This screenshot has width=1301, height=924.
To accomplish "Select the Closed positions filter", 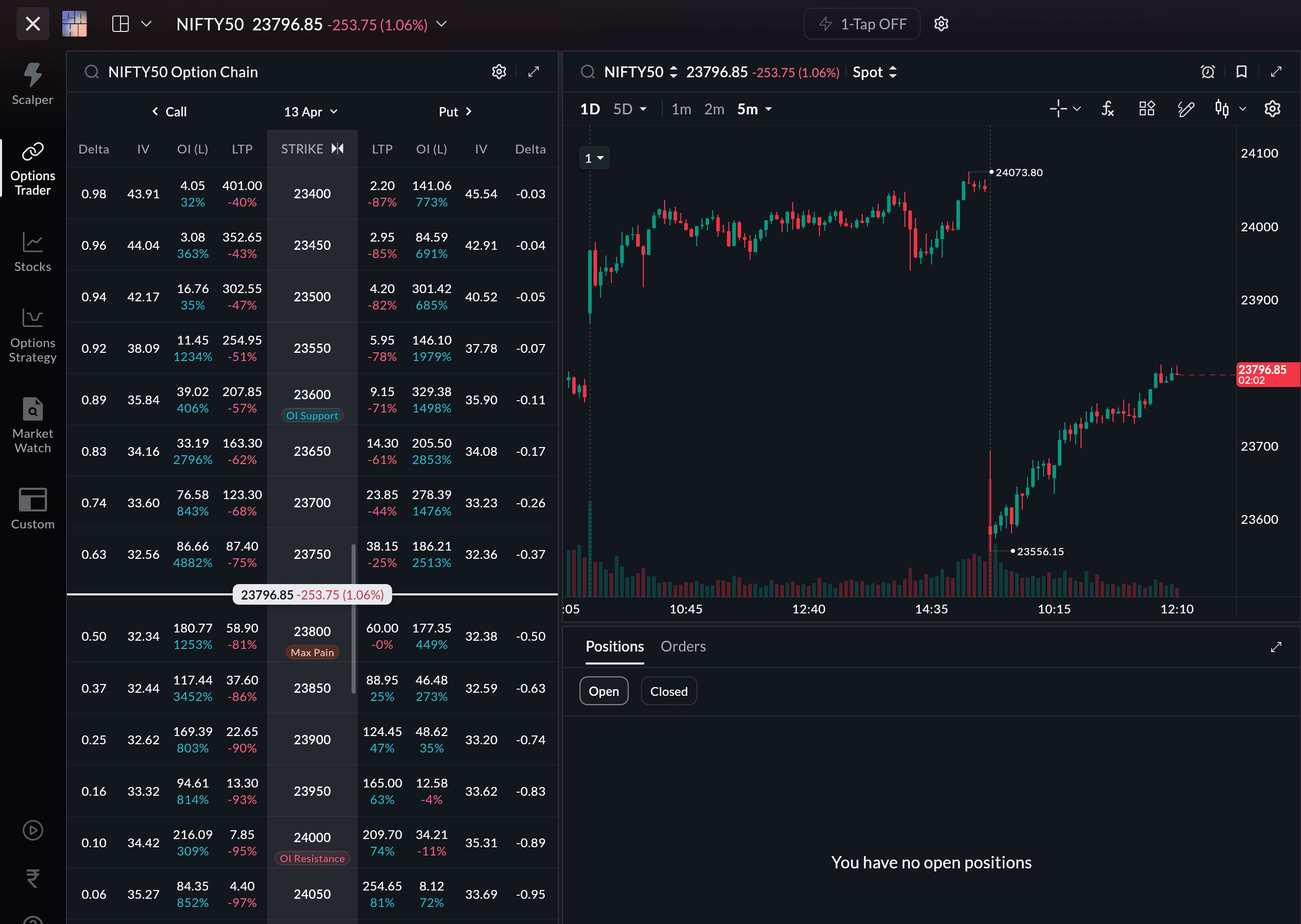I will (x=669, y=691).
